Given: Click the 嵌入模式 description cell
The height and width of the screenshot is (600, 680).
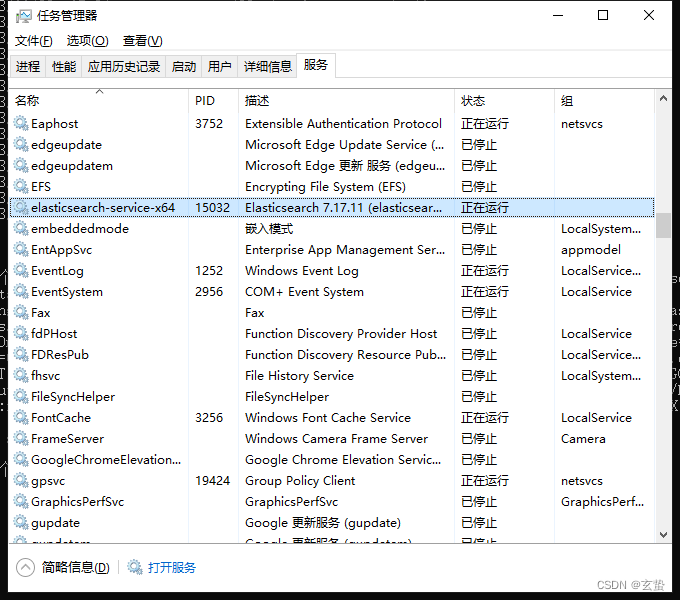Looking at the screenshot, I should click(x=269, y=228).
